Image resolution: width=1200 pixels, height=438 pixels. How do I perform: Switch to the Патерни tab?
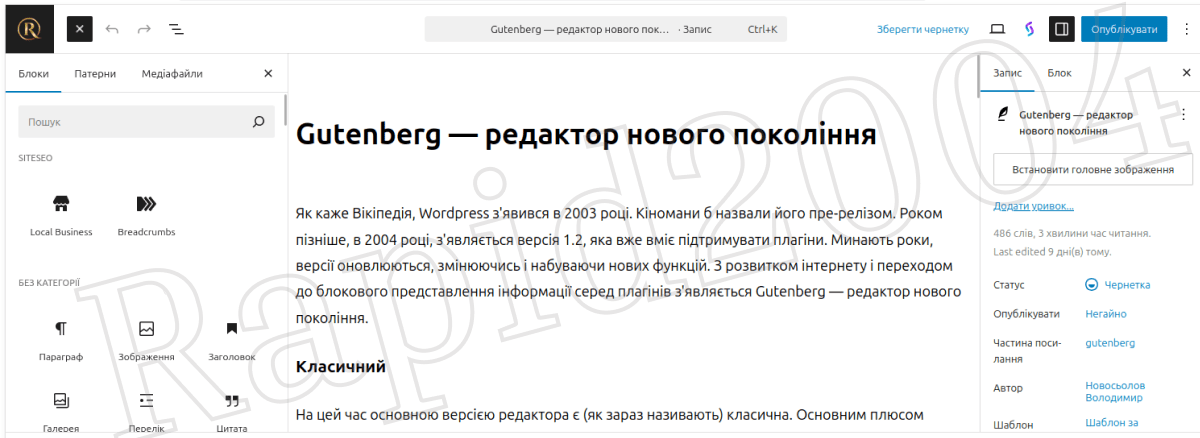click(95, 74)
